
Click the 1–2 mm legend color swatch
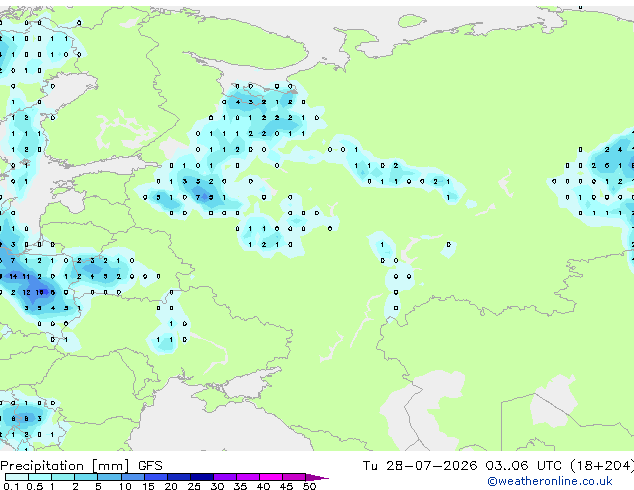point(63,477)
